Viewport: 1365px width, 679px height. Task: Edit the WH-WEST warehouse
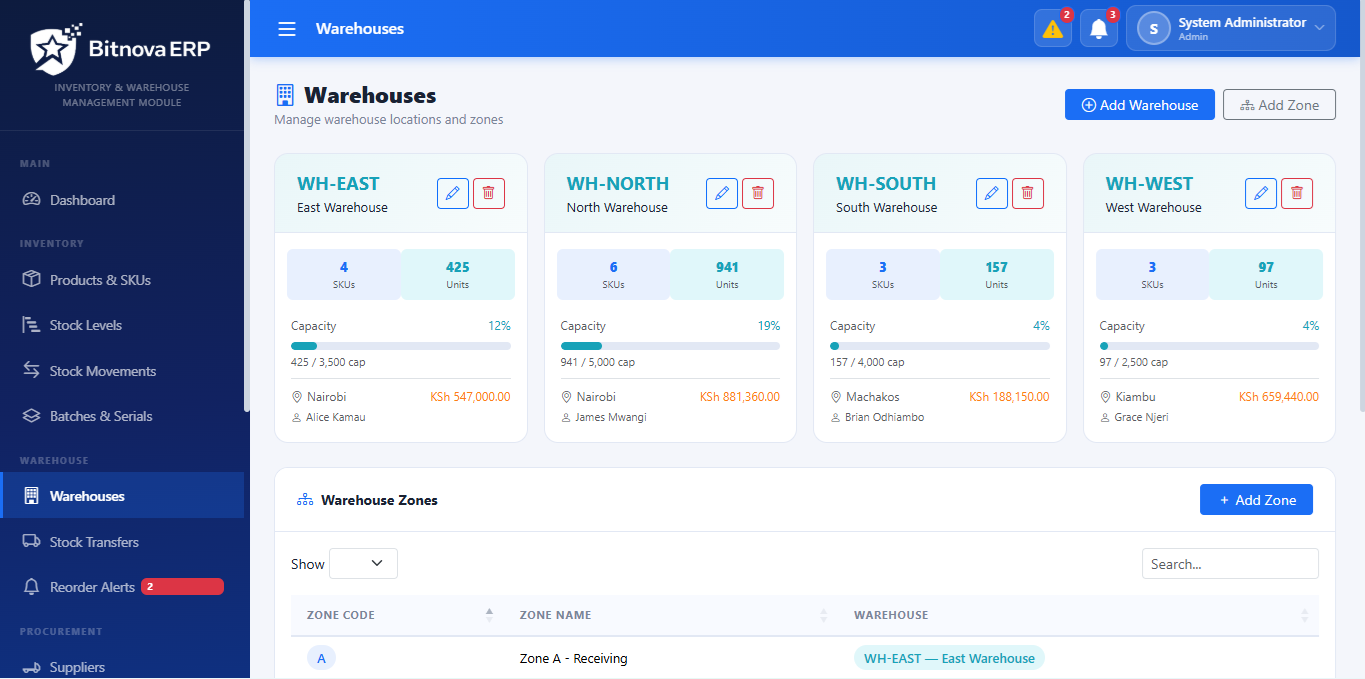coord(1261,193)
